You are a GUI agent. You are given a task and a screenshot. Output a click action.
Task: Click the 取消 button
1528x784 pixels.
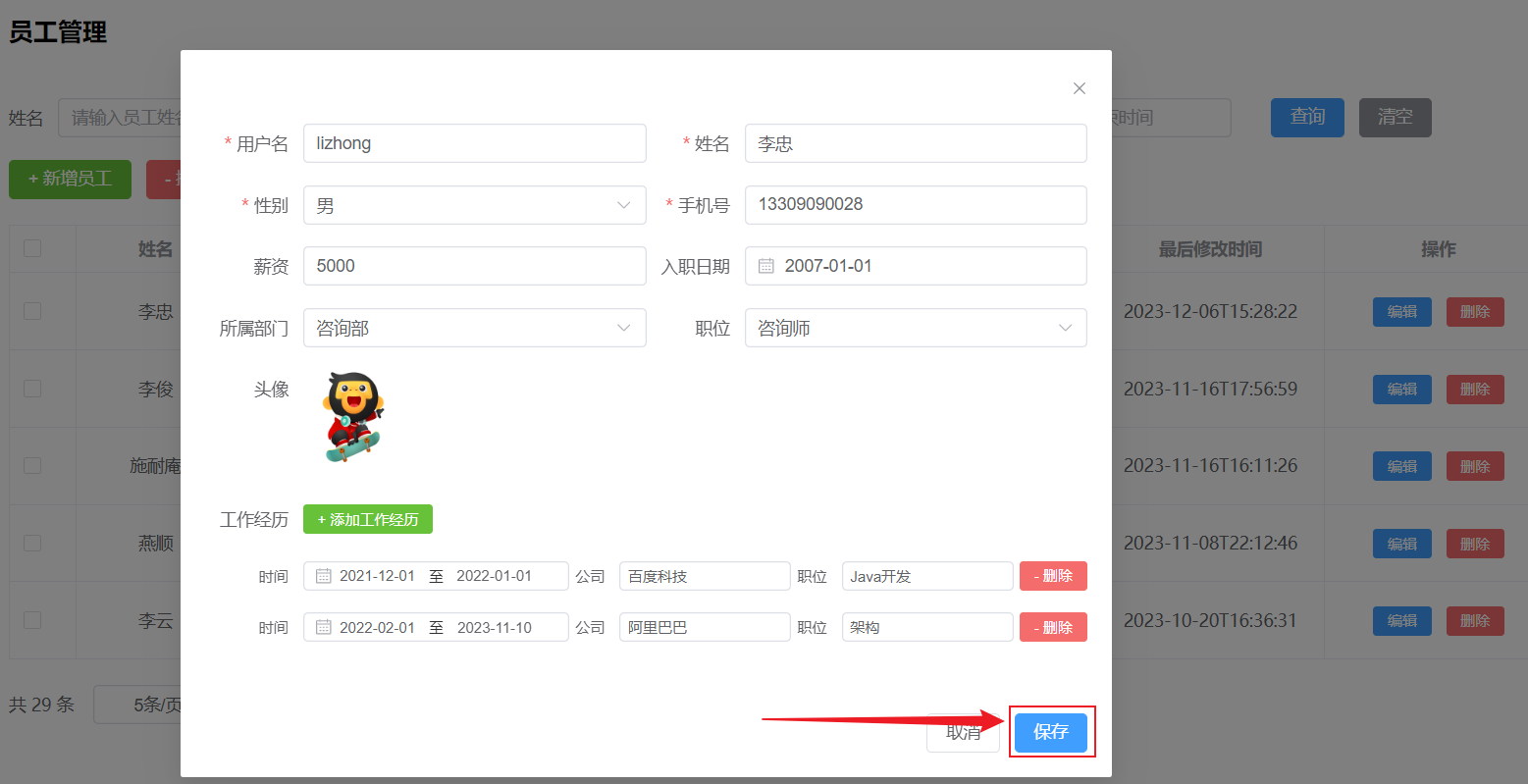click(x=963, y=732)
